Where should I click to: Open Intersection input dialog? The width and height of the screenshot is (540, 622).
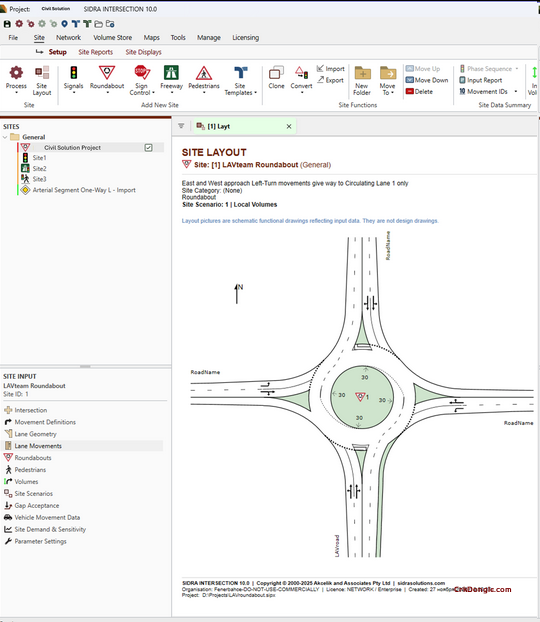(x=31, y=410)
